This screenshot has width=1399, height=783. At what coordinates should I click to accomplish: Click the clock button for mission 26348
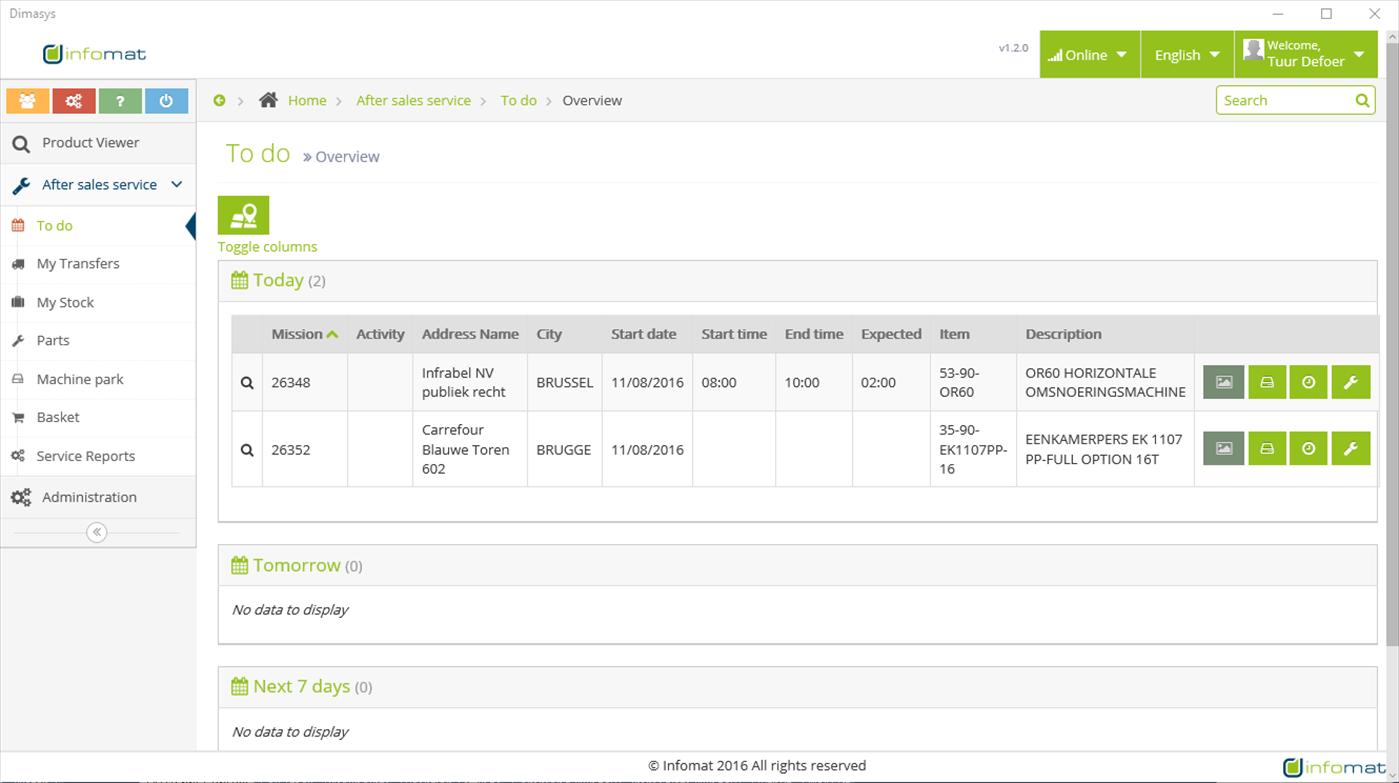pyautogui.click(x=1308, y=382)
